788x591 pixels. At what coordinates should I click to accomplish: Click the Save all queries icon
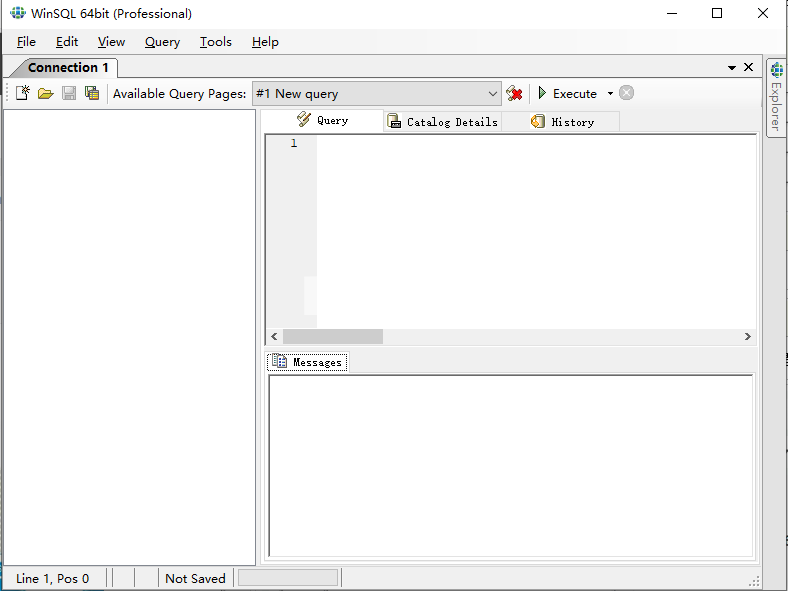[92, 93]
